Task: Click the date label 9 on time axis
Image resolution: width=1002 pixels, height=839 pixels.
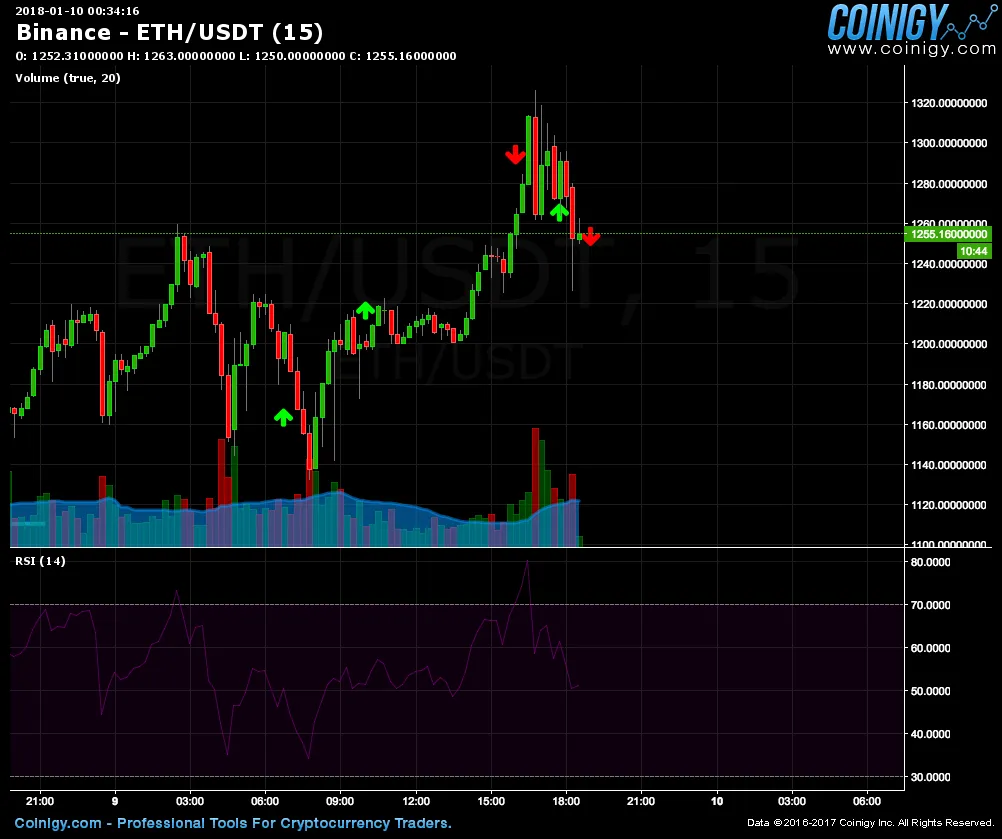Action: pyautogui.click(x=115, y=801)
